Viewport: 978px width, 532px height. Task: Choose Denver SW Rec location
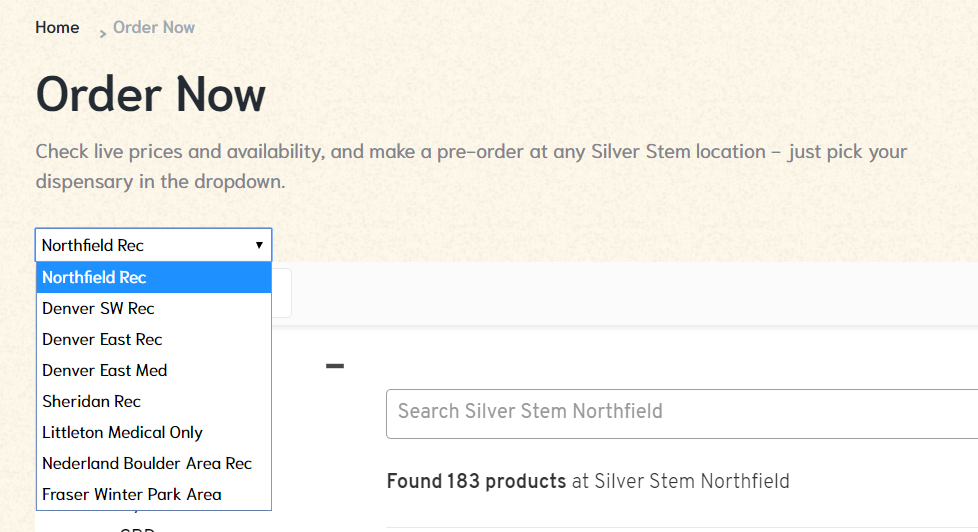[x=153, y=308]
